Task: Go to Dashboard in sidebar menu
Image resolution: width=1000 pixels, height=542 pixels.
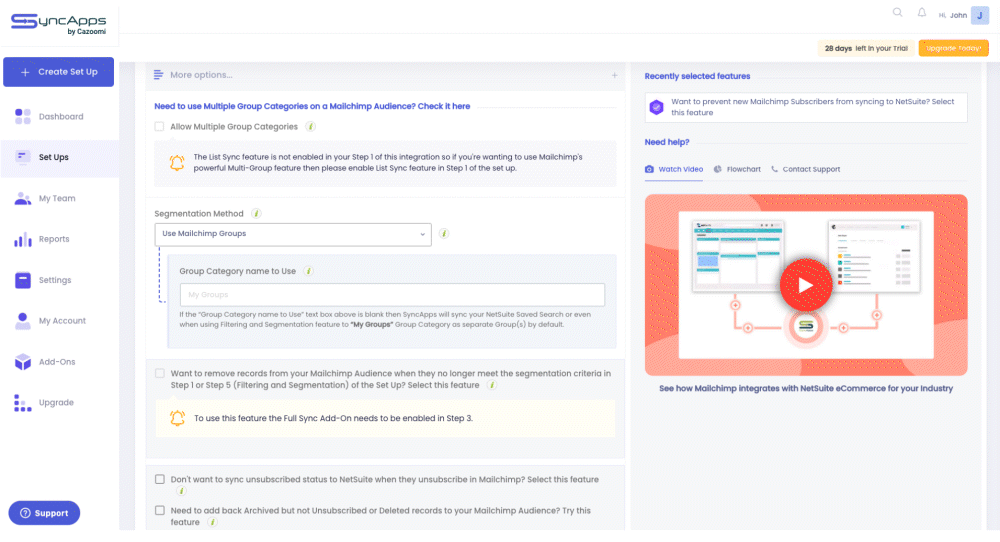Action: (61, 117)
